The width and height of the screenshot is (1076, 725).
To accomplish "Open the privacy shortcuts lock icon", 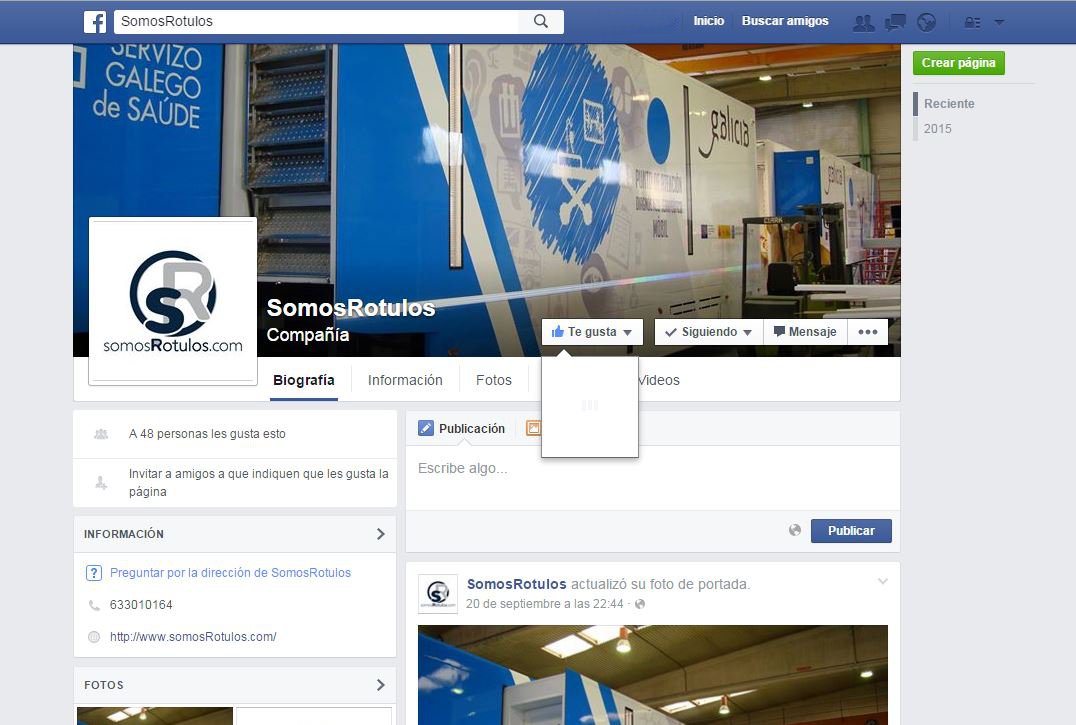I will (x=971, y=22).
